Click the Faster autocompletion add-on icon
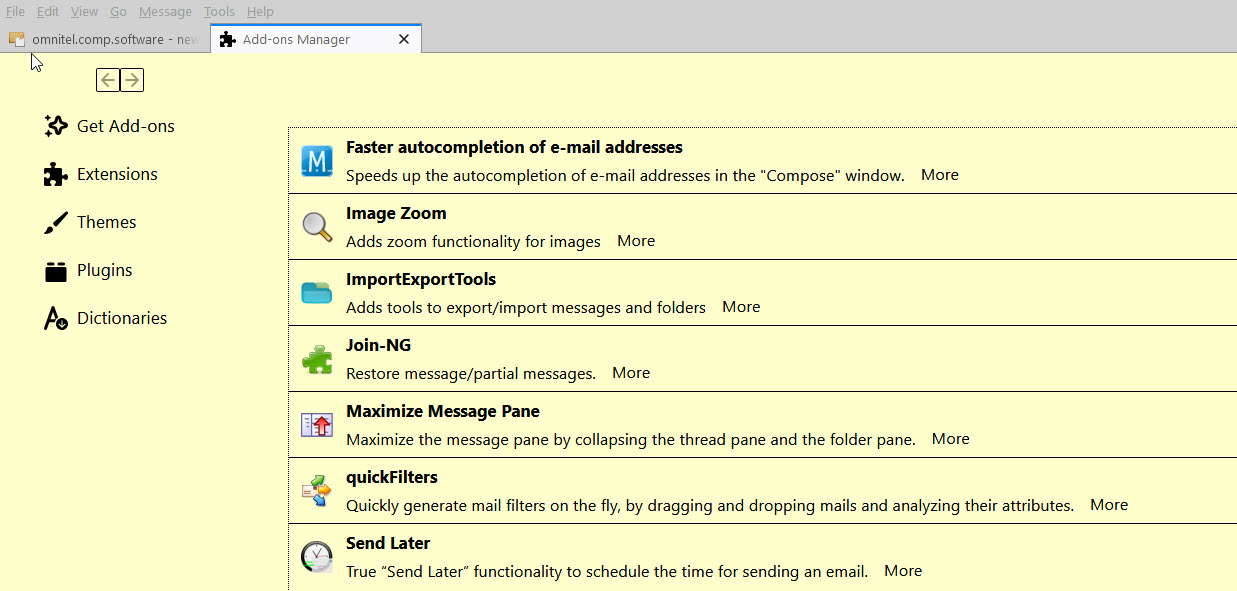 317,161
